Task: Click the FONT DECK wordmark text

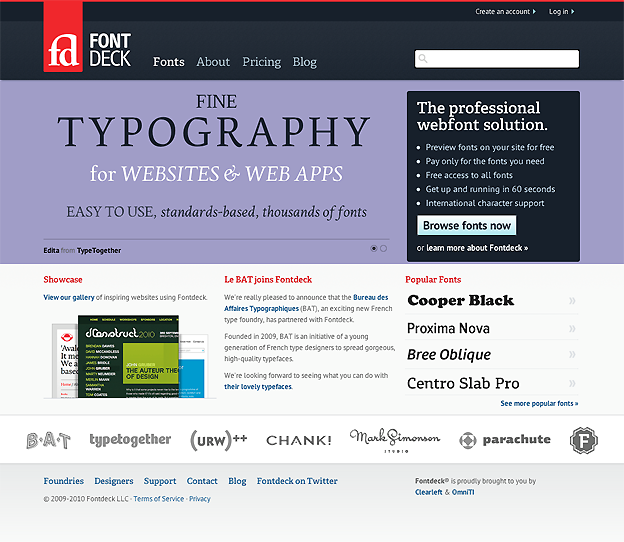Action: 110,50
